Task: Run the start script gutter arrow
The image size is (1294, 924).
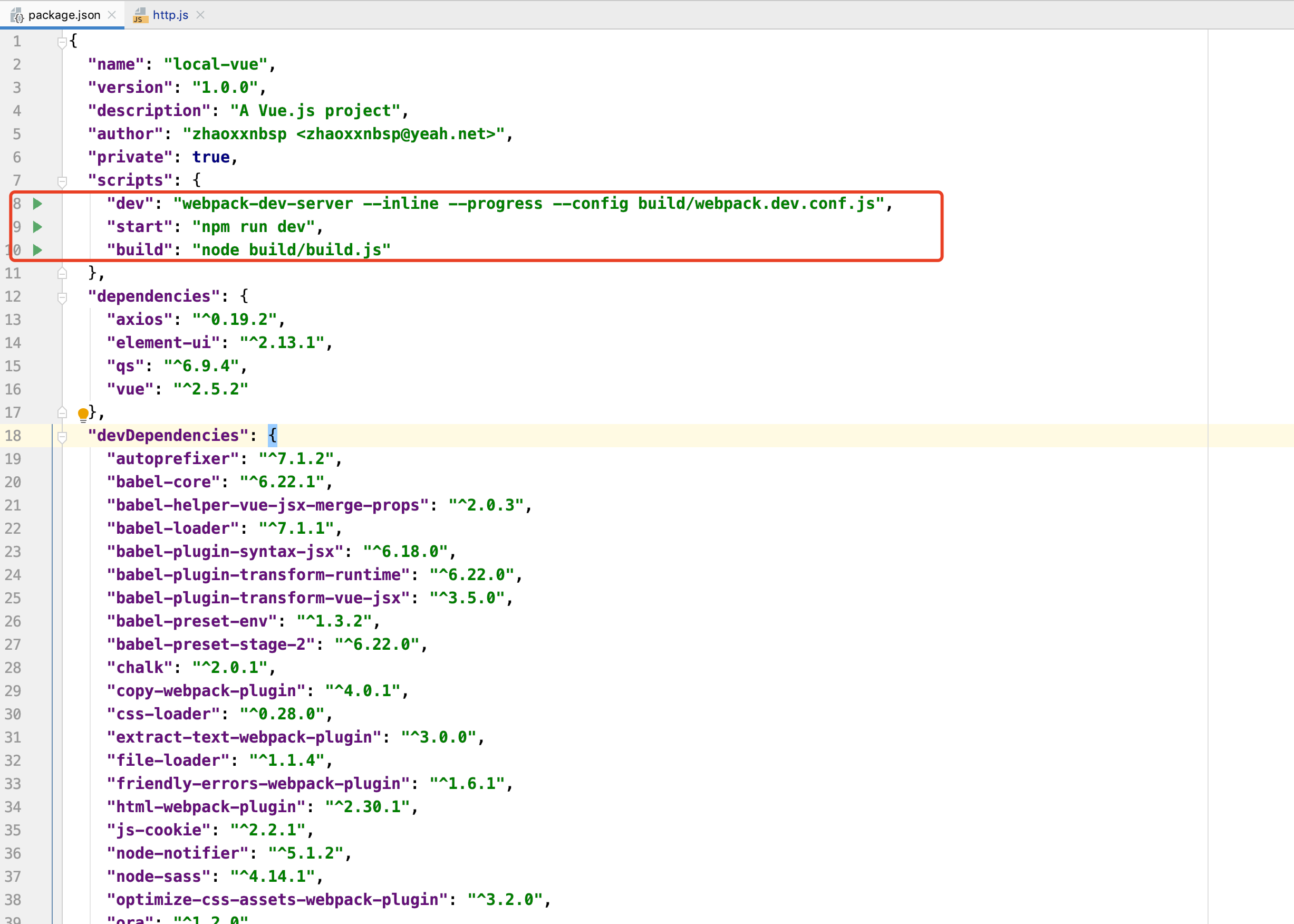Action: [37, 227]
